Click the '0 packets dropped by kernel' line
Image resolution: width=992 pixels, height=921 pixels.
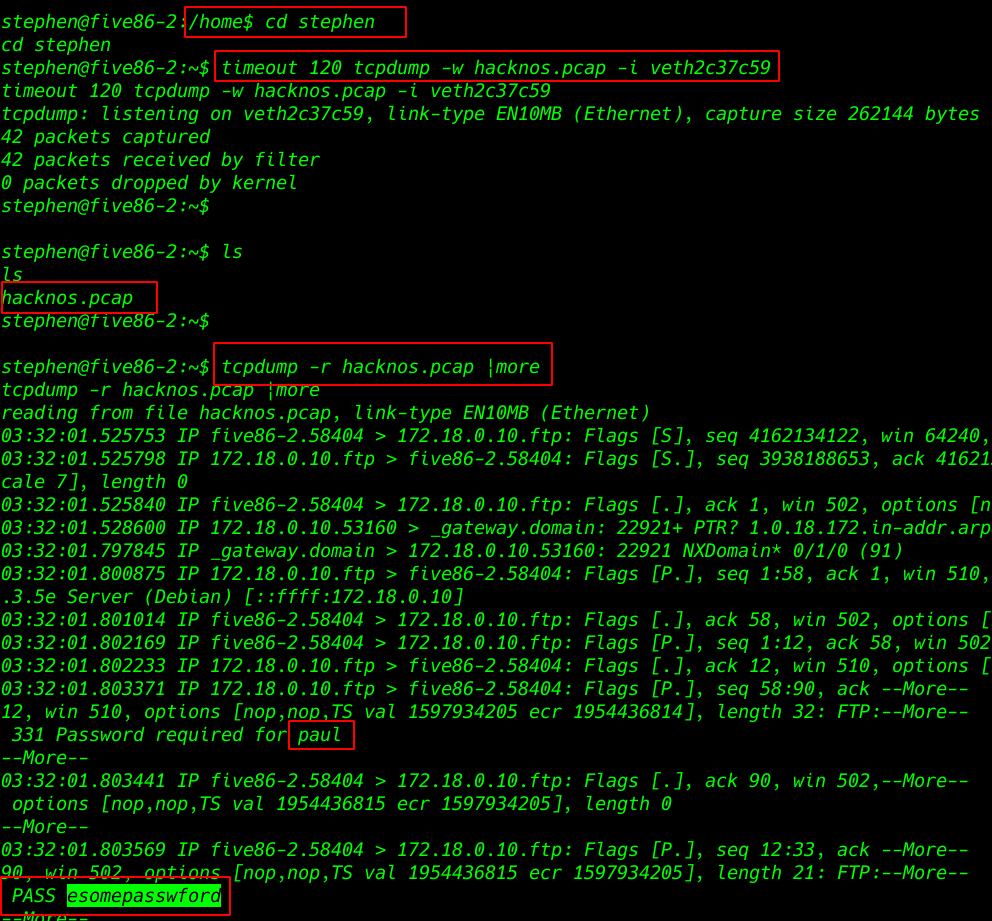149,183
